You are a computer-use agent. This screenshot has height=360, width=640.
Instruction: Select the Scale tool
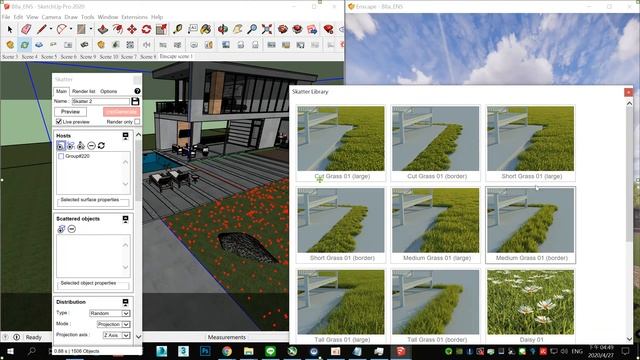coord(161,29)
